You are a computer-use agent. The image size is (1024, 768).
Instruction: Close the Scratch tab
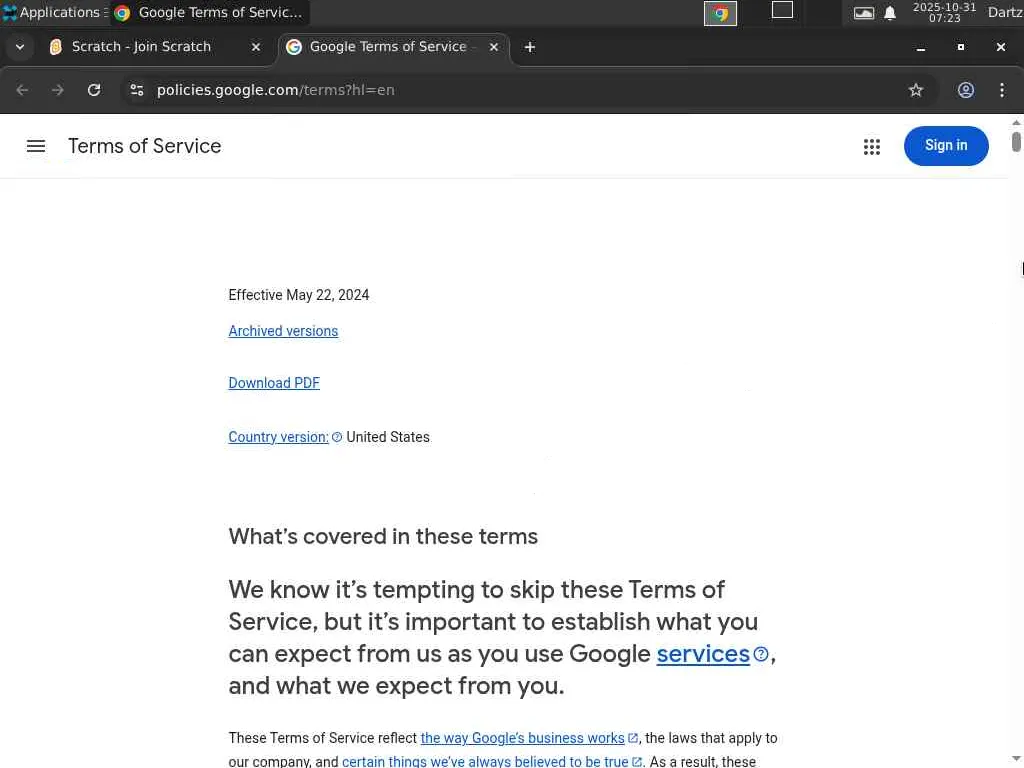pyautogui.click(x=256, y=47)
